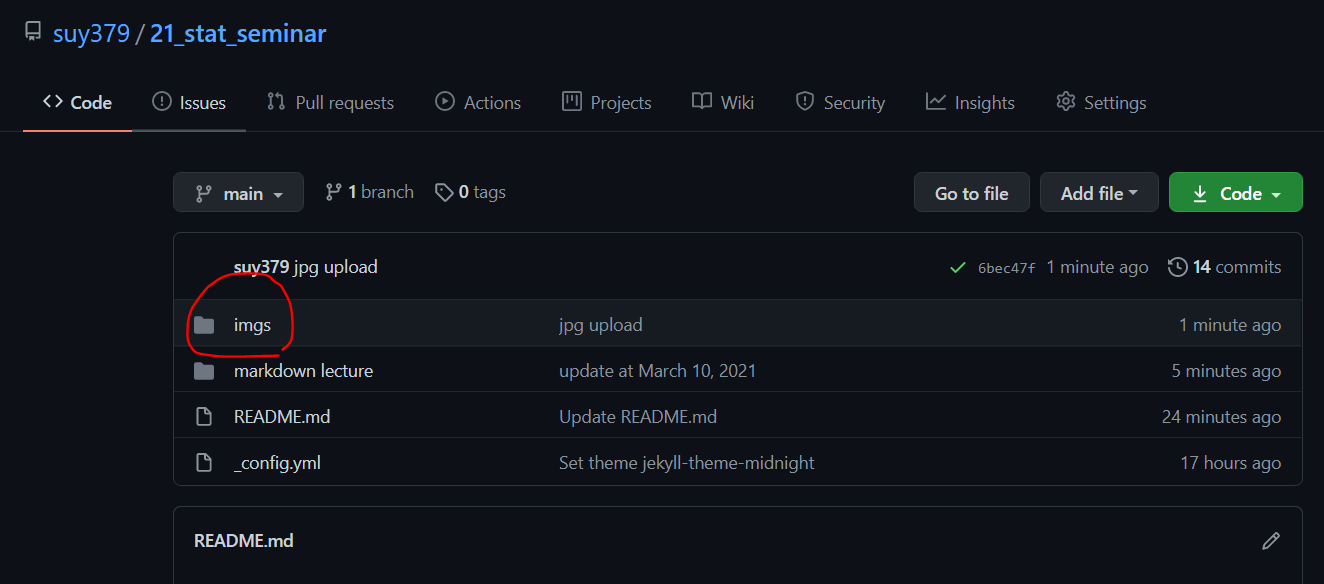Viewport: 1324px width, 584px height.
Task: Click the README.md file icon
Action: (x=204, y=417)
